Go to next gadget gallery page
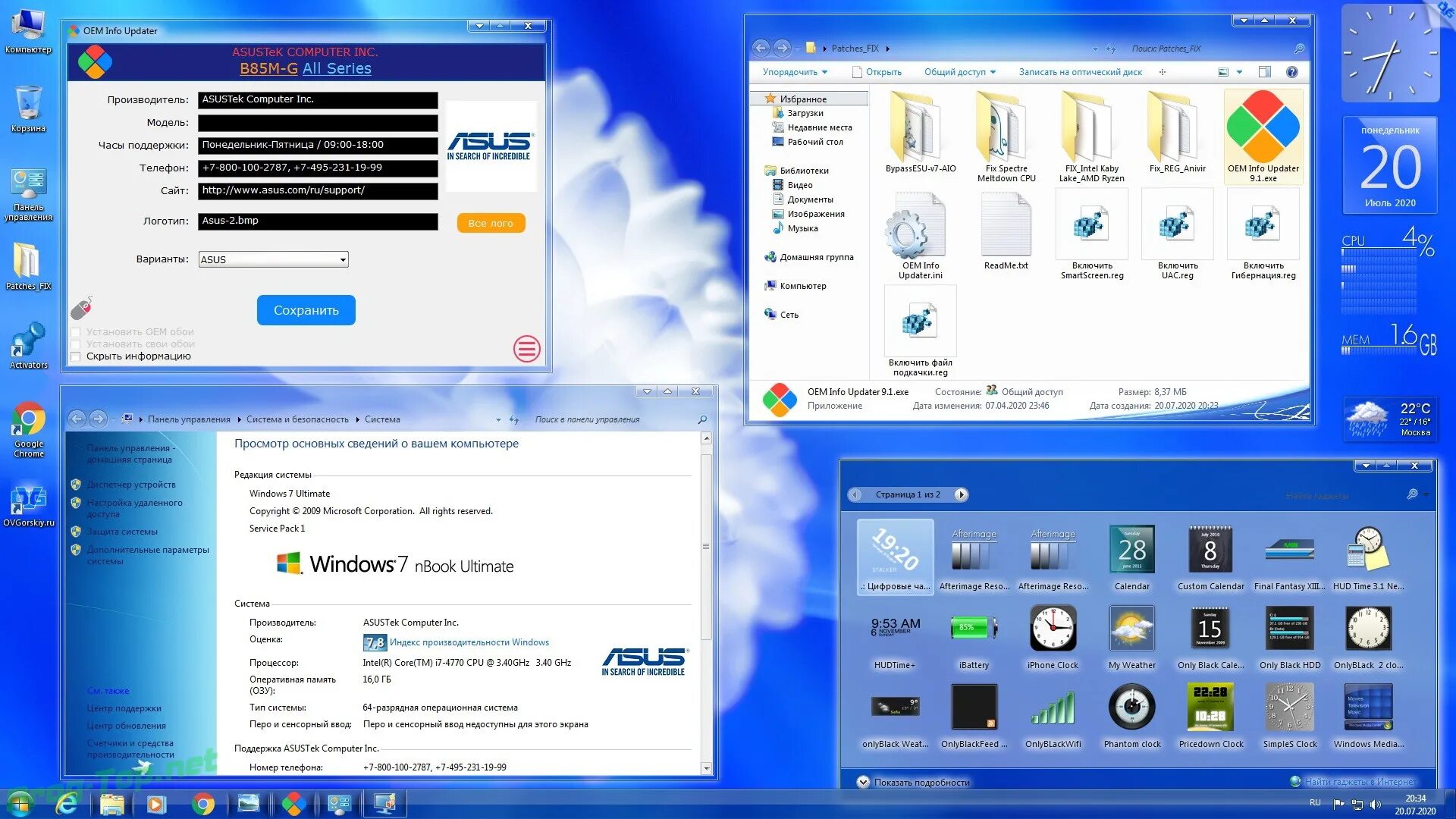Viewport: 1456px width, 819px height. coord(961,494)
